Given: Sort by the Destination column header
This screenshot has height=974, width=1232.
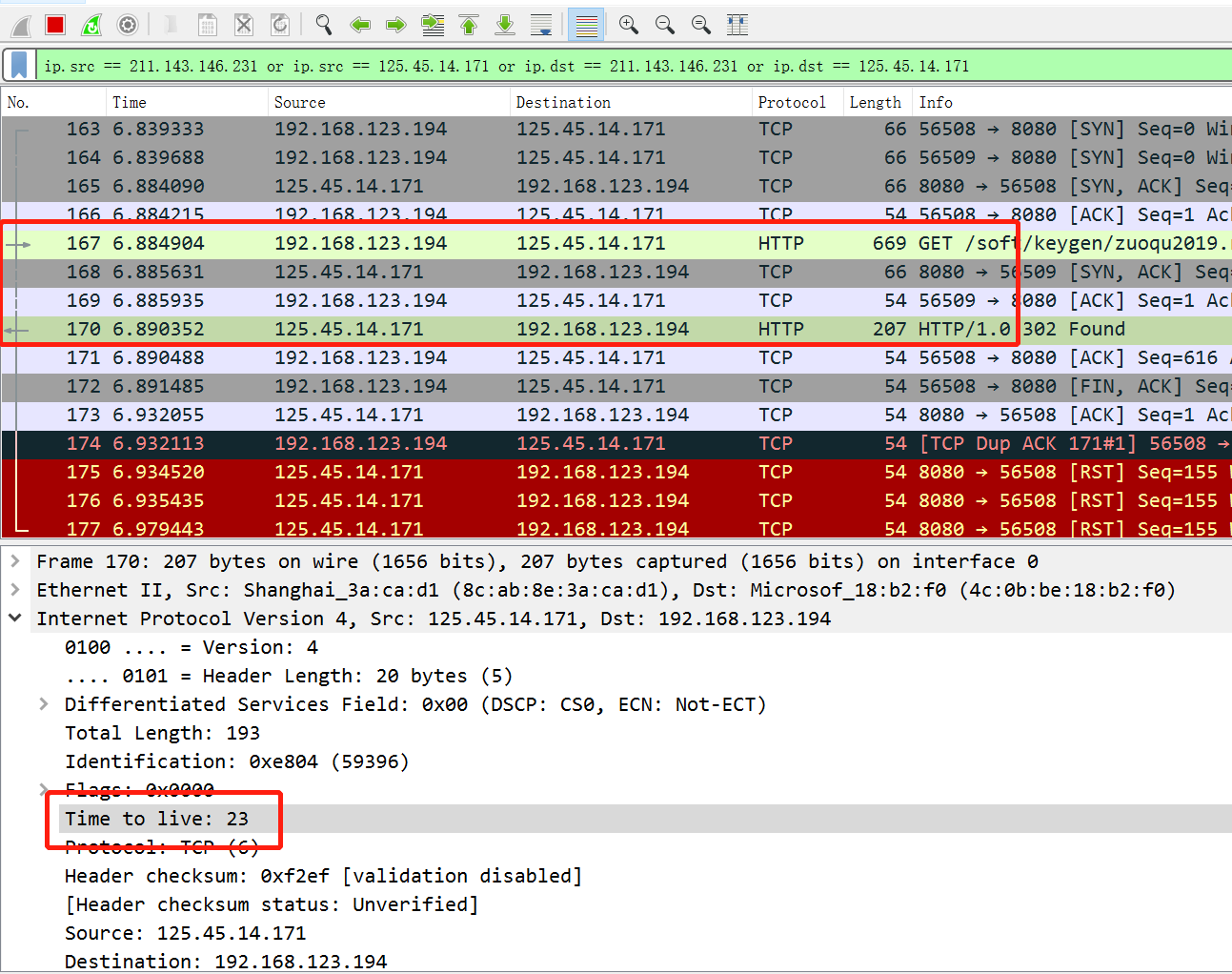Looking at the screenshot, I should [x=631, y=102].
